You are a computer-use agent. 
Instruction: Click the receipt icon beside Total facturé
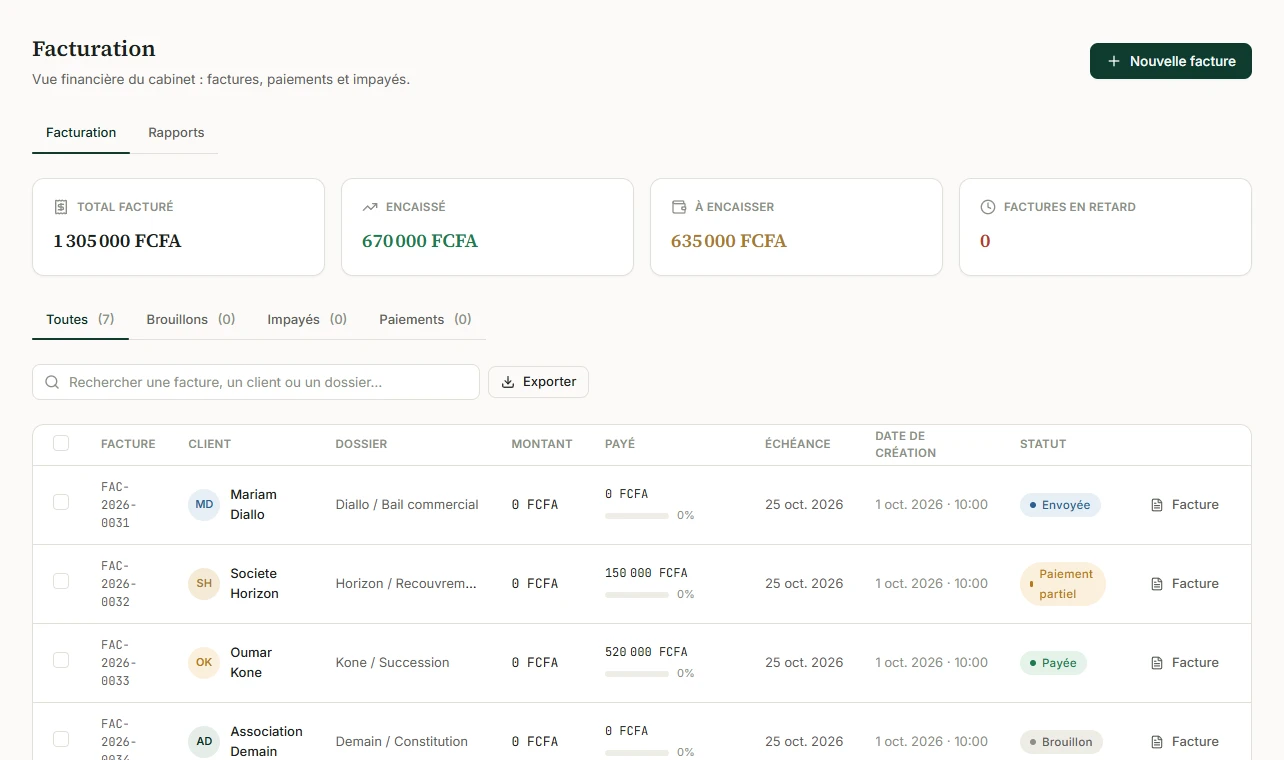tap(61, 207)
